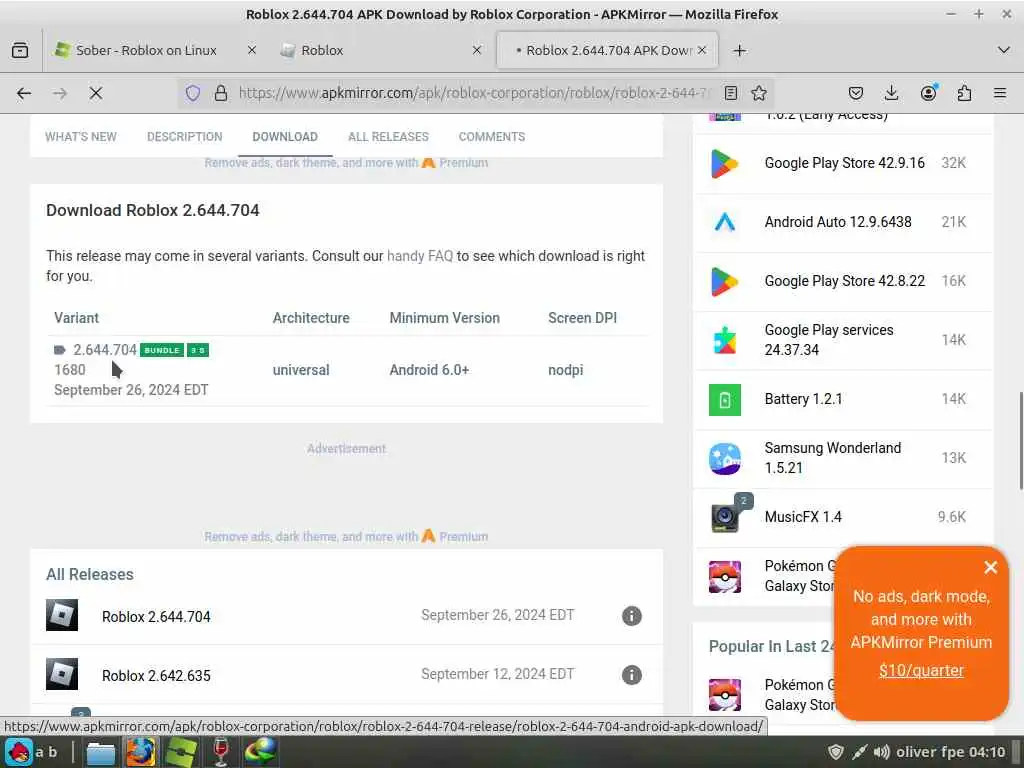List all tabs dropdown
Screen dimensions: 1024x768
pyautogui.click(x=1004, y=50)
